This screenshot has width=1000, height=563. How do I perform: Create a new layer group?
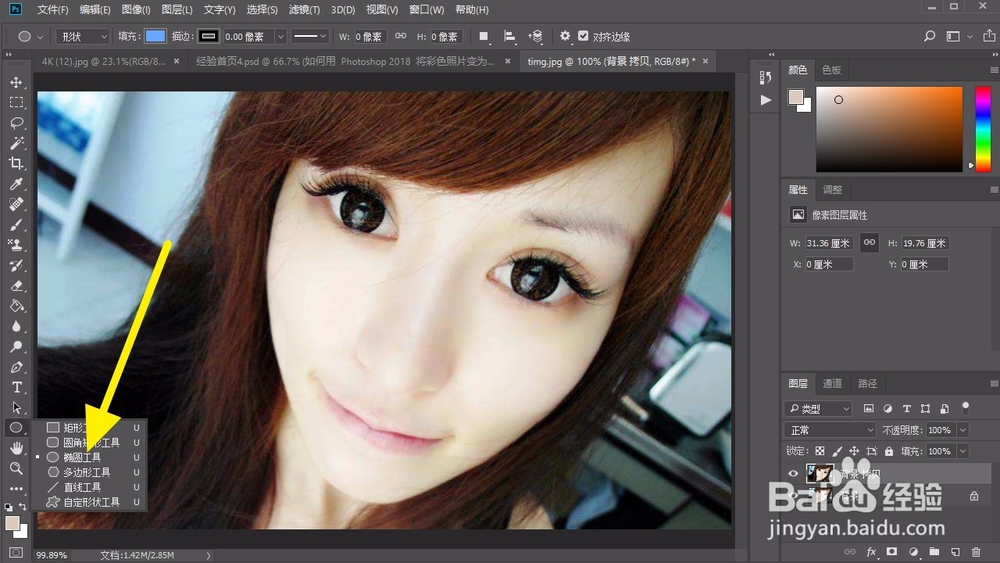pos(934,552)
